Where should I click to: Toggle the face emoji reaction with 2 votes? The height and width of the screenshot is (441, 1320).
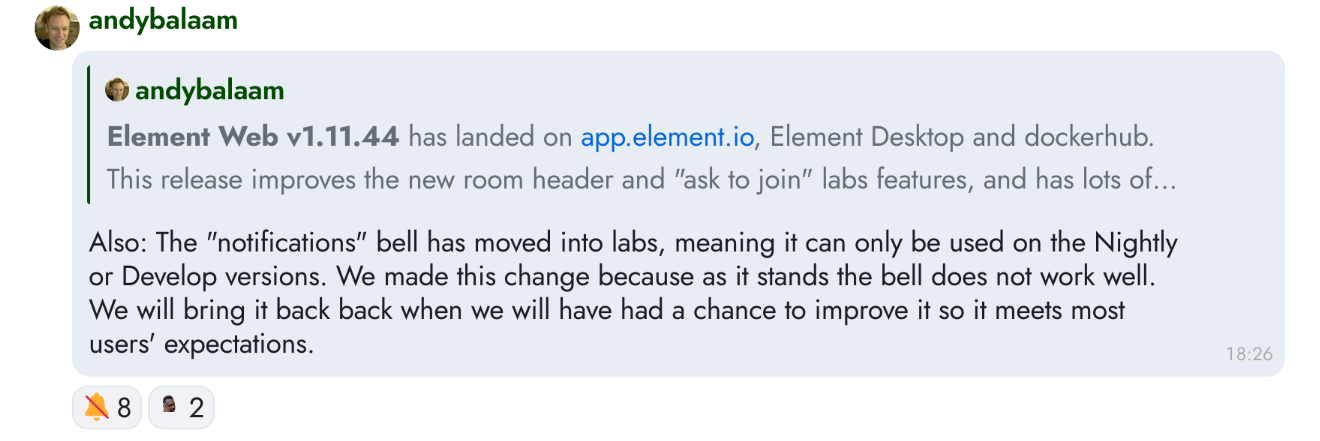pos(181,407)
